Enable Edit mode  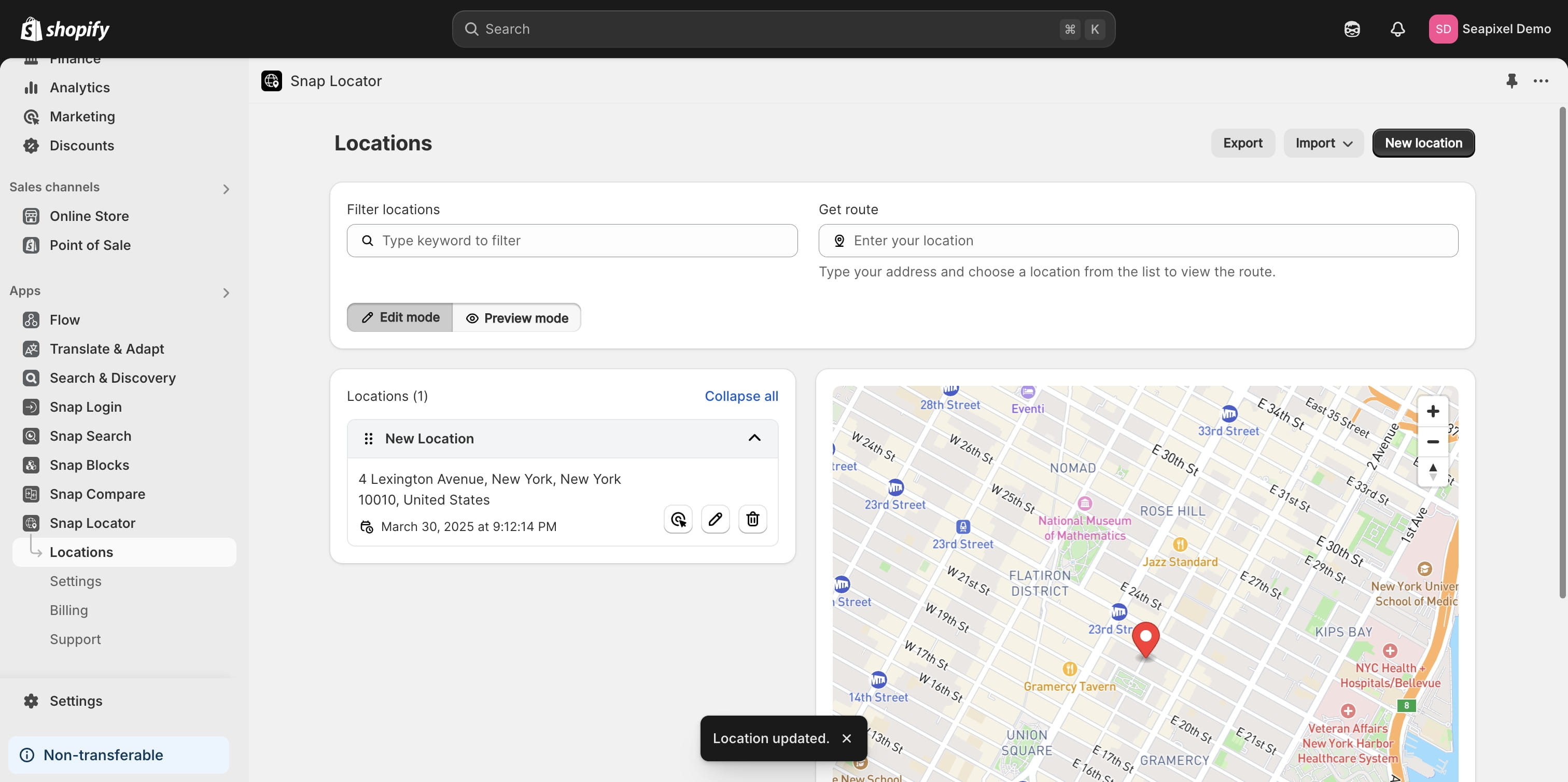point(399,317)
